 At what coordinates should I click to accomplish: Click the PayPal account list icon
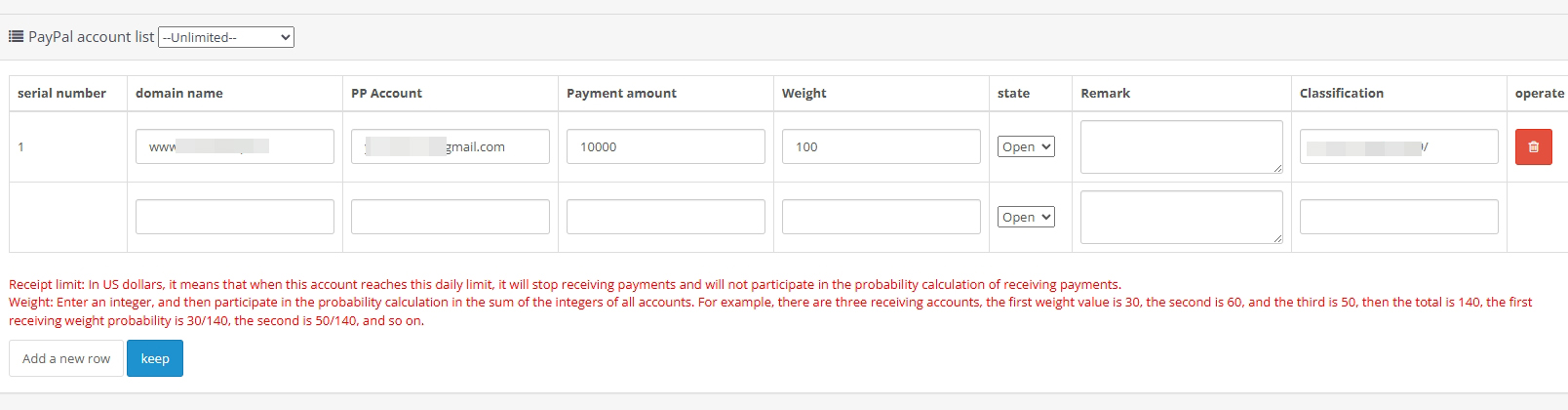coord(16,37)
